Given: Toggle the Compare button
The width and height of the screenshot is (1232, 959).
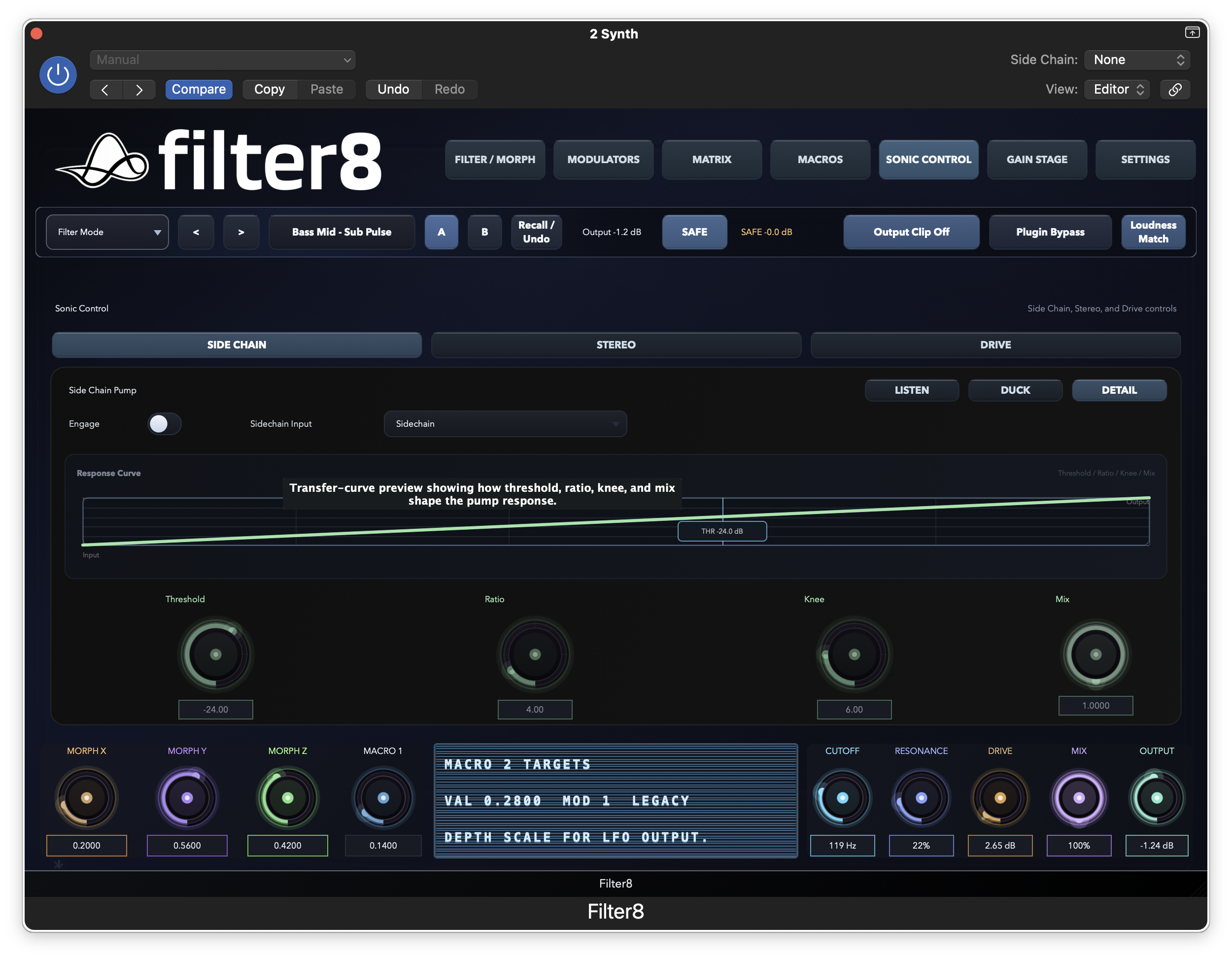Looking at the screenshot, I should 199,90.
